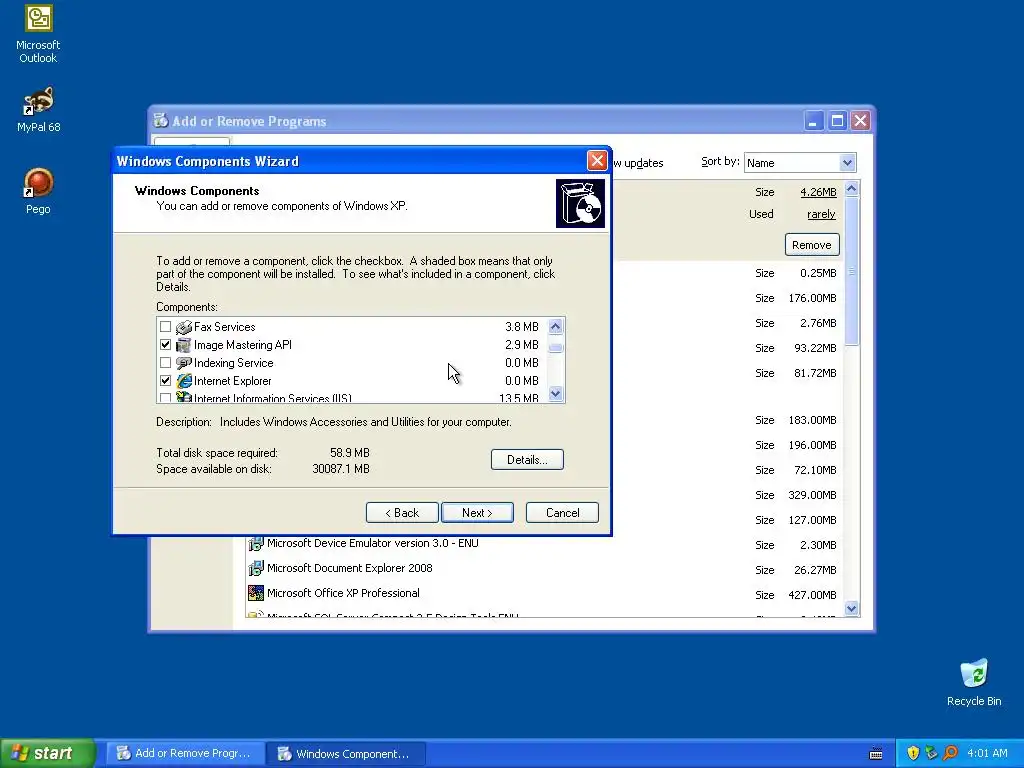Select the Recycle Bin icon
The width and height of the screenshot is (1024, 768).
coord(974,683)
